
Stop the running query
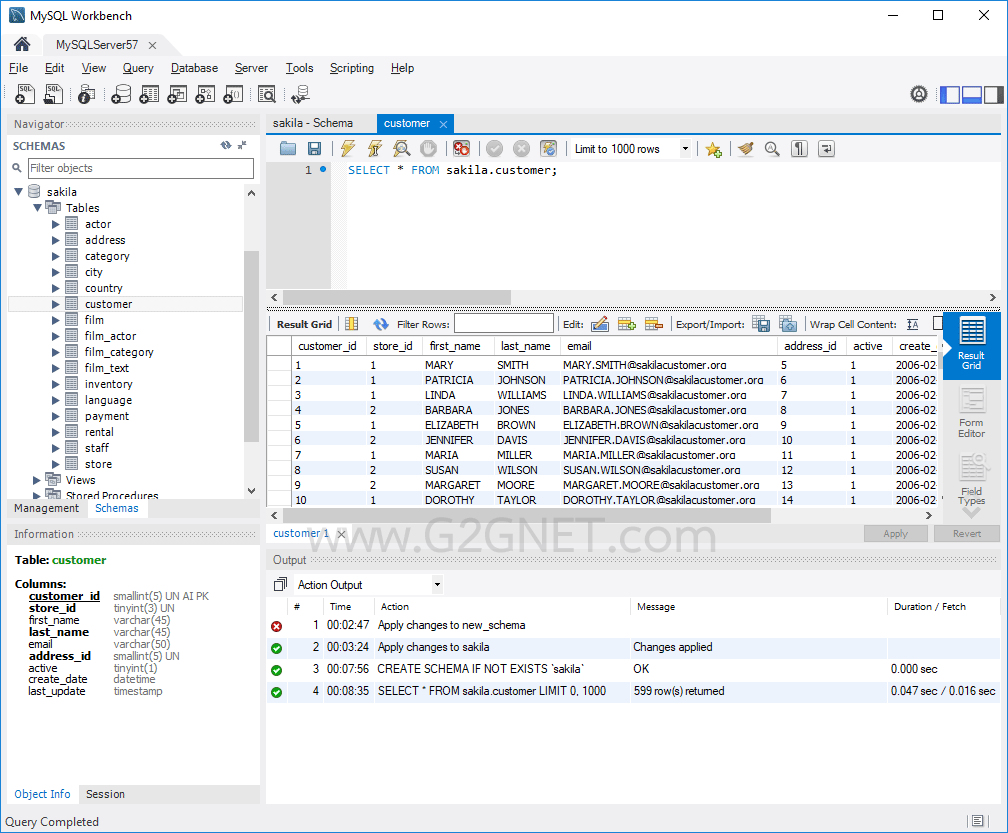(428, 149)
